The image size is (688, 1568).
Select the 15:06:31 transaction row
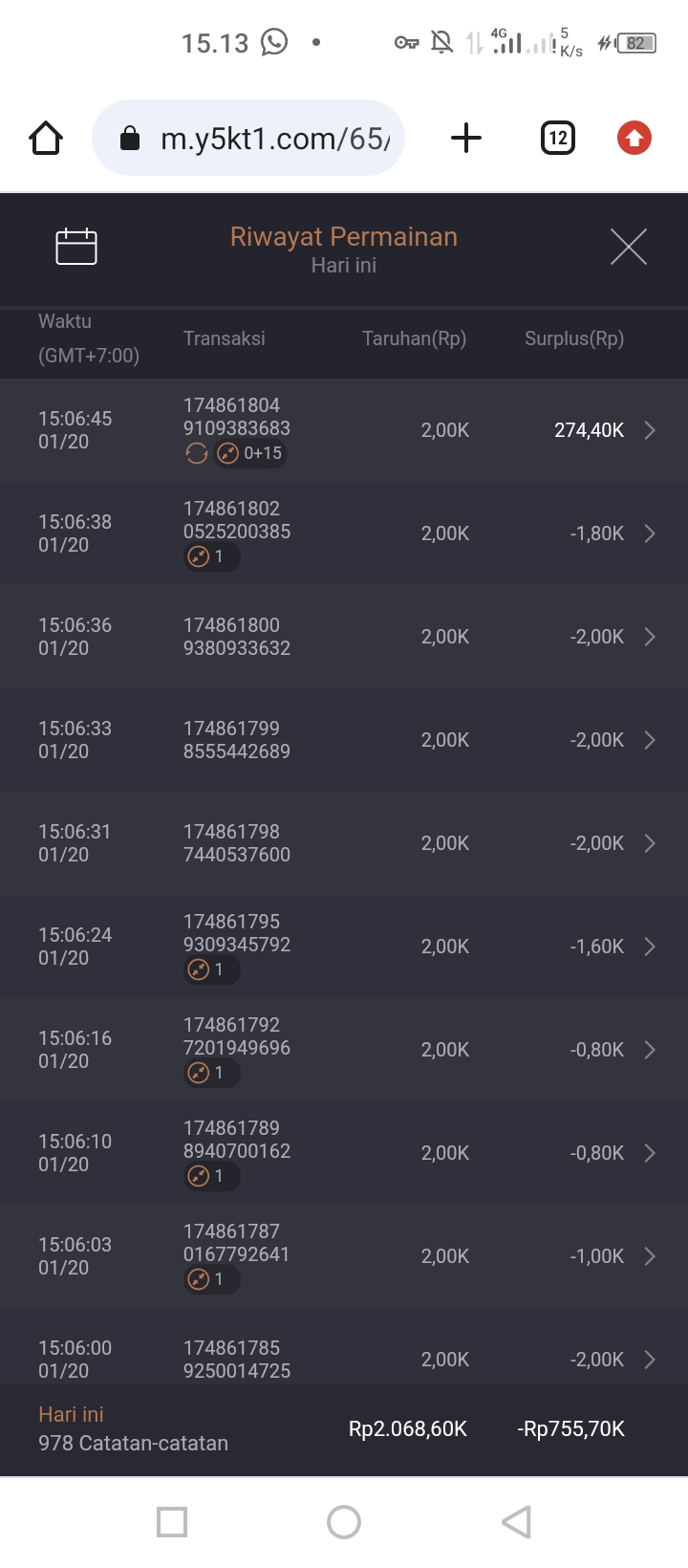[344, 843]
